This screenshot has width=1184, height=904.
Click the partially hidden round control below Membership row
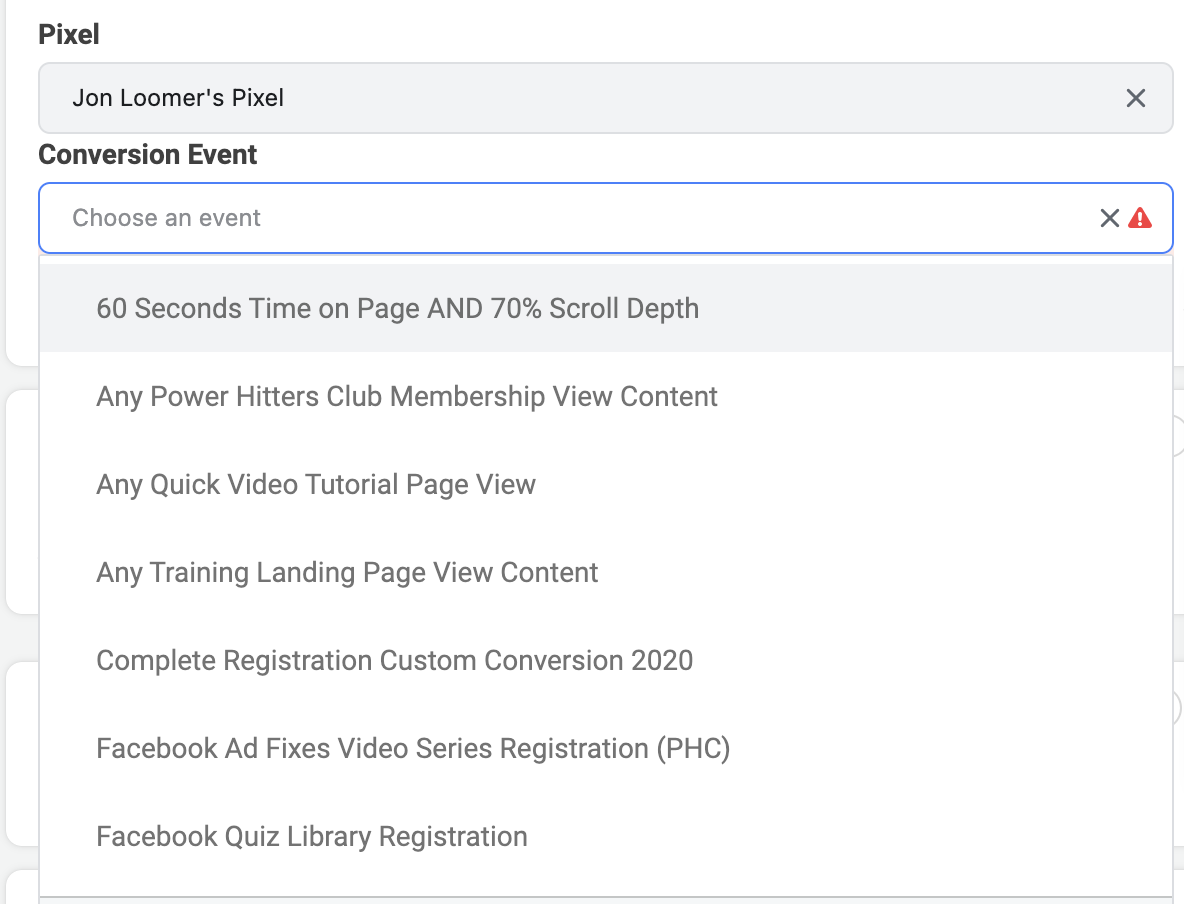pyautogui.click(x=1178, y=435)
